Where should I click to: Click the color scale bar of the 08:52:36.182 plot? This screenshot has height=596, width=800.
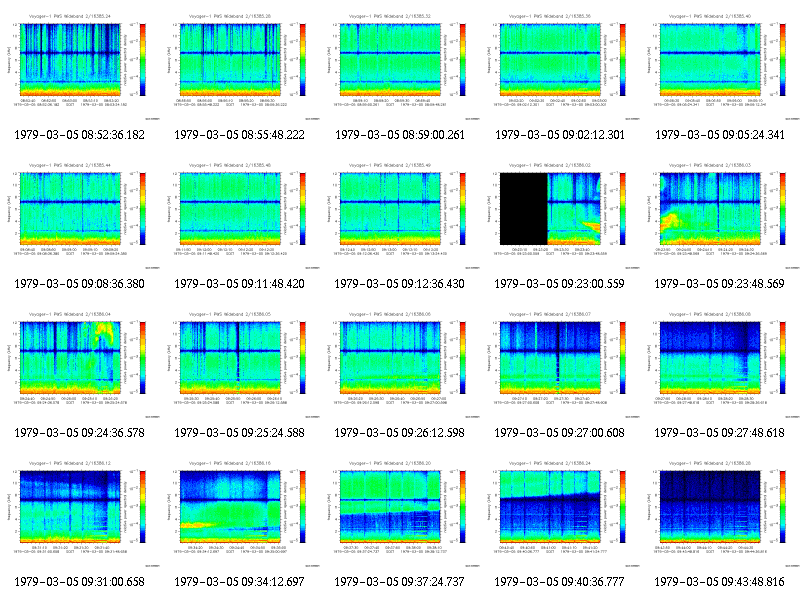[x=143, y=60]
